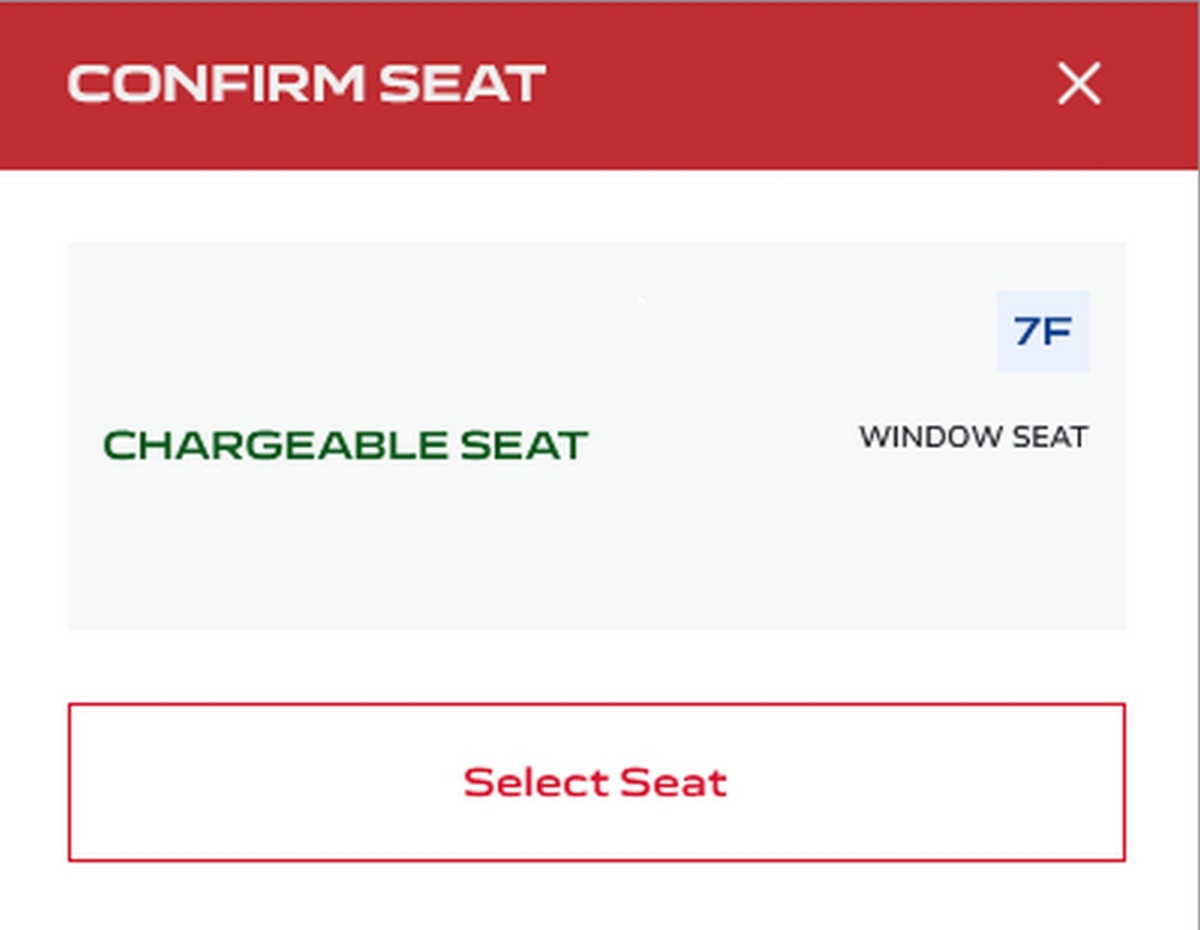Image resolution: width=1200 pixels, height=930 pixels.
Task: Click the green chargeable seat text
Action: click(x=345, y=446)
